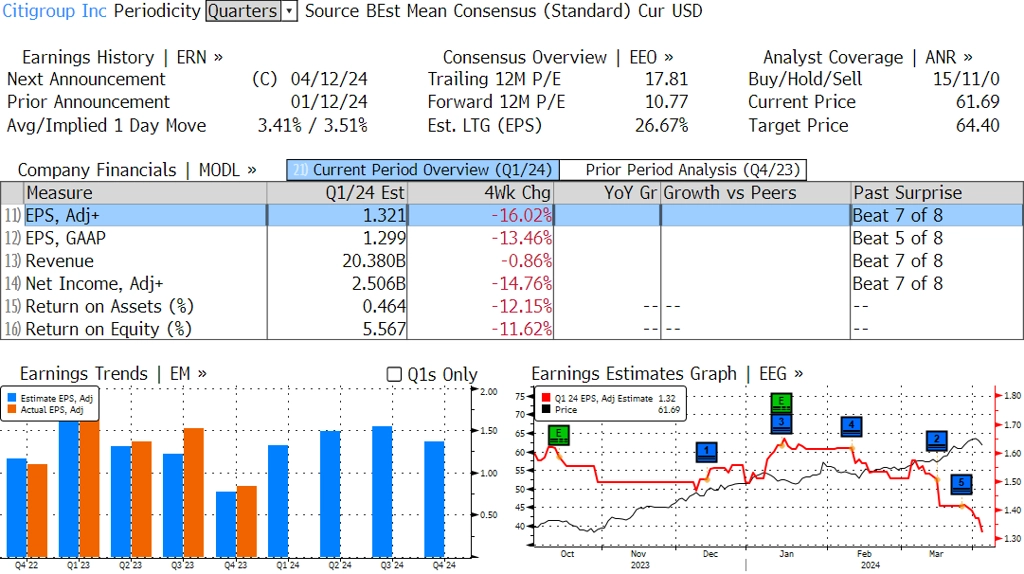Screen dimensions: 1024x574
Task: Select the Revenue measure row
Action: point(512,261)
